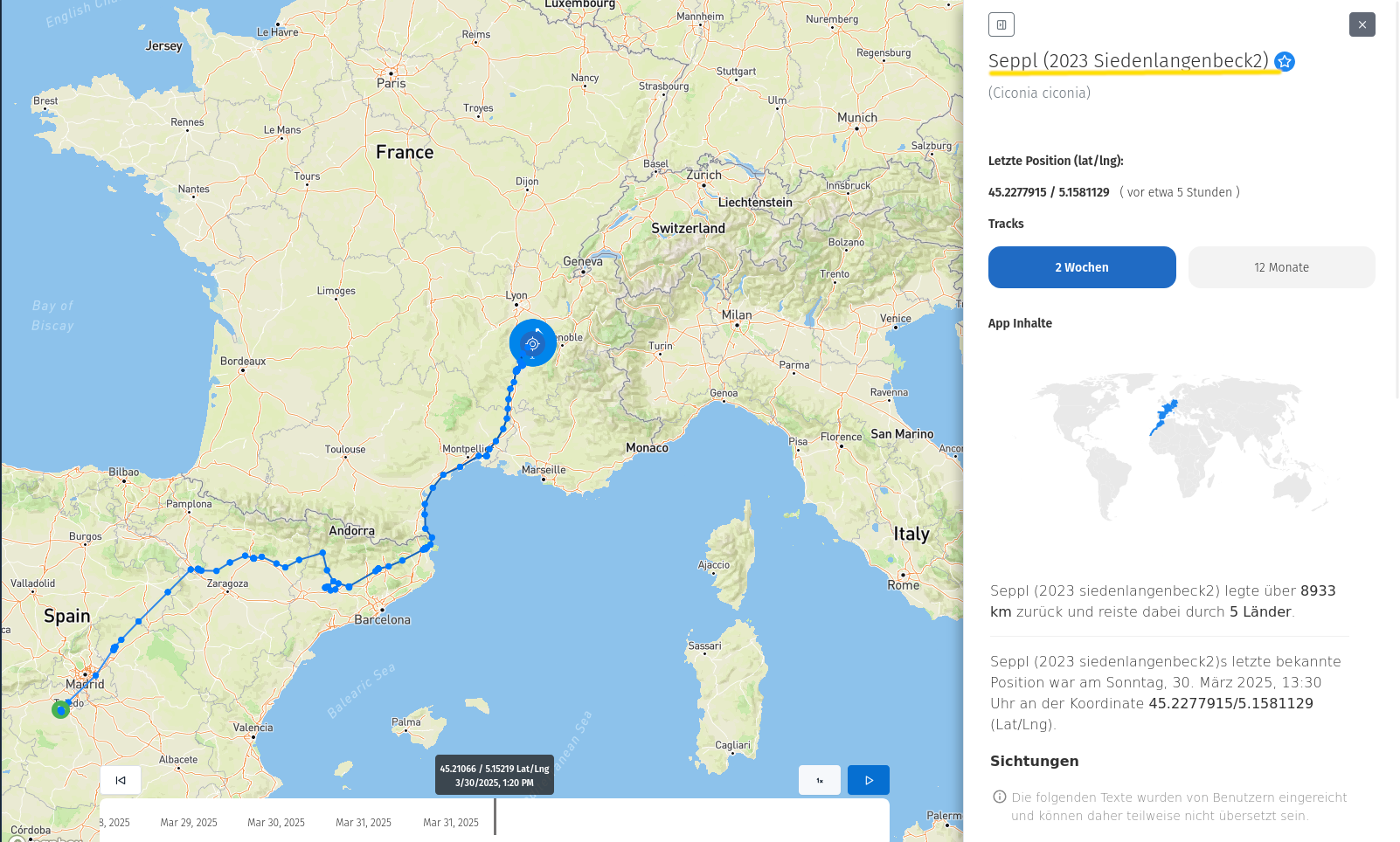Click the Seppl (2023 Siedenlangenbeck2) title
The width and height of the screenshot is (1400, 842).
(1127, 61)
